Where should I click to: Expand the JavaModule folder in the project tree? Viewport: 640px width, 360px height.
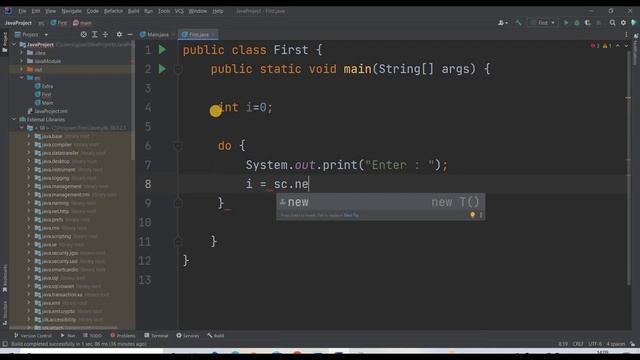pos(22,61)
